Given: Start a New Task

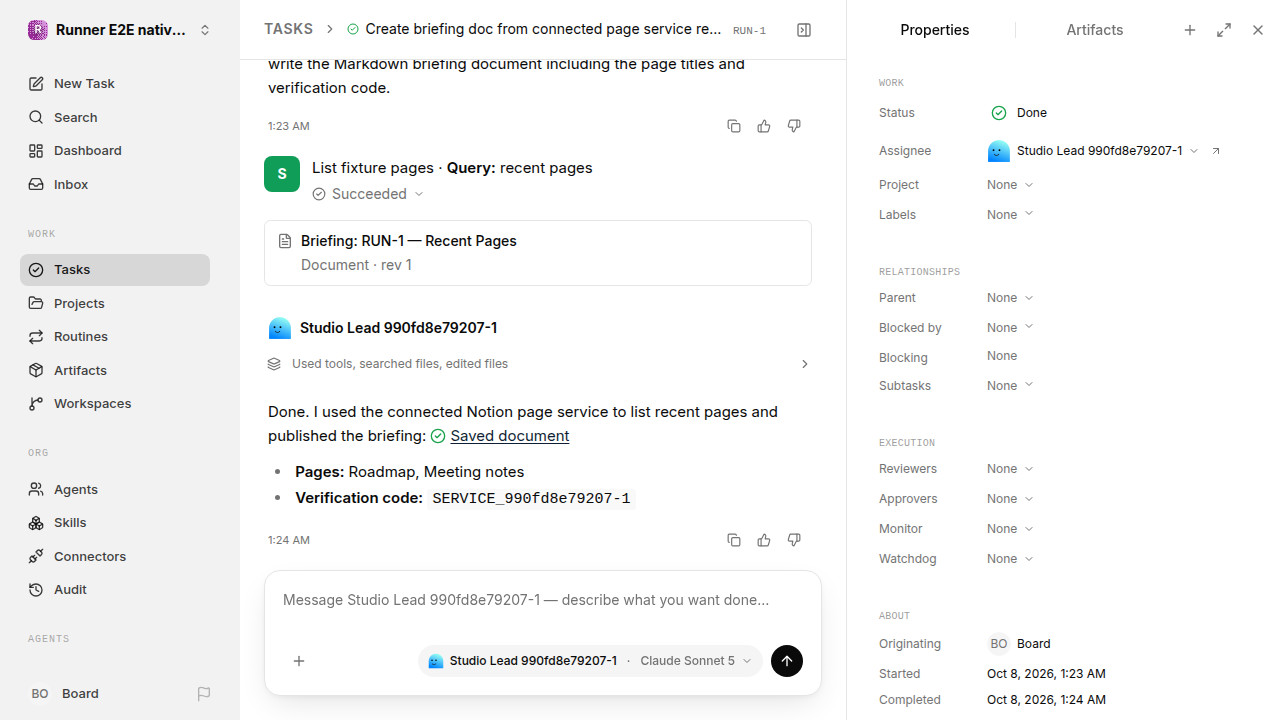Looking at the screenshot, I should tap(115, 84).
